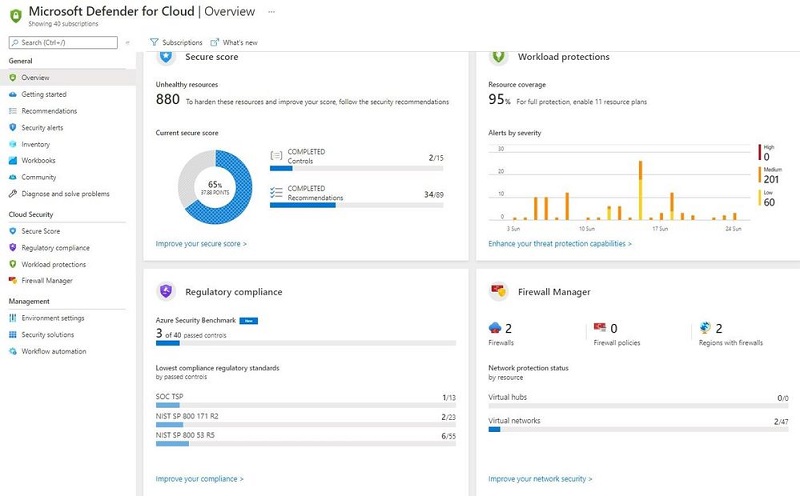Follow the Improve your secure score link
This screenshot has height=496, width=800.
201,244
